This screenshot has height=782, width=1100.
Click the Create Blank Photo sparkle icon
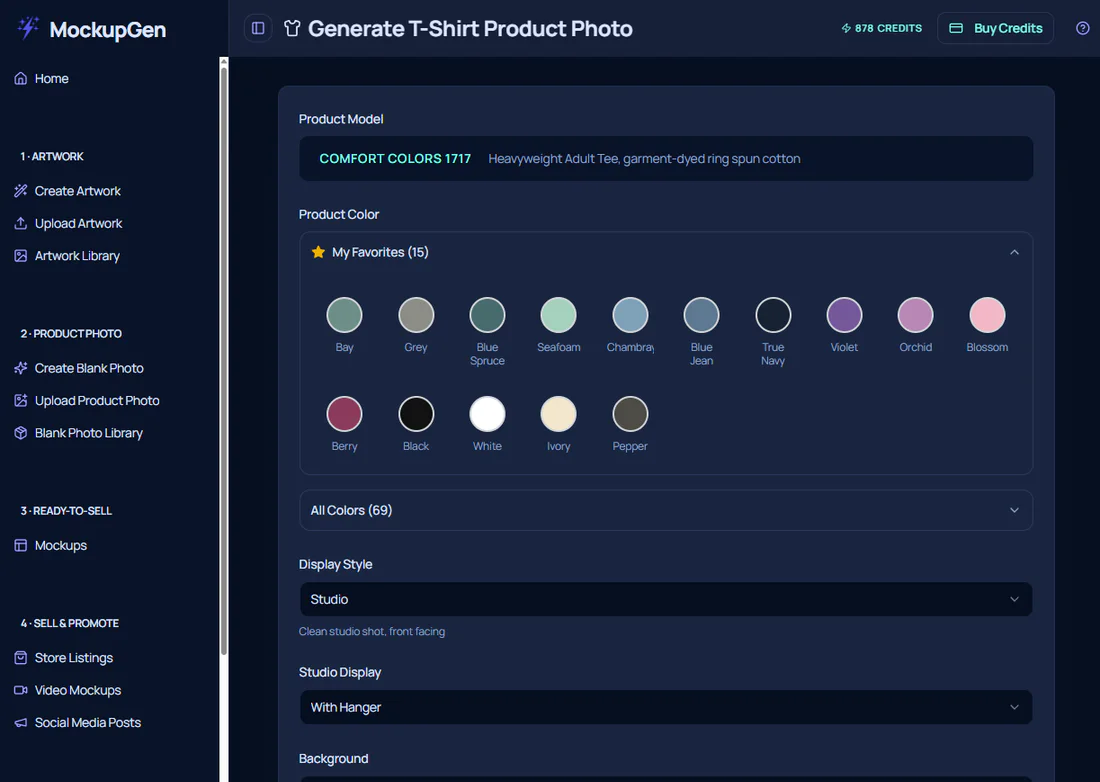point(21,368)
